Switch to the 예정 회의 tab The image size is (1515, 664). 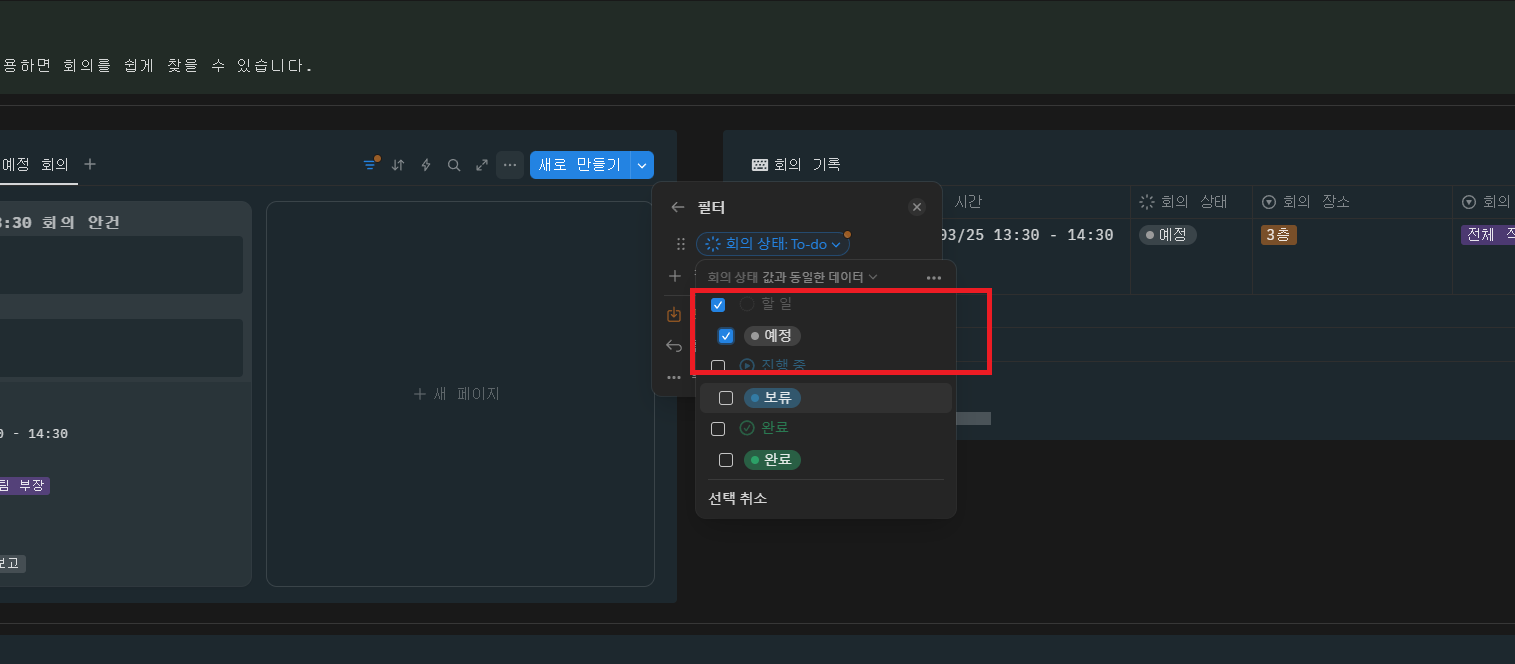point(34,164)
